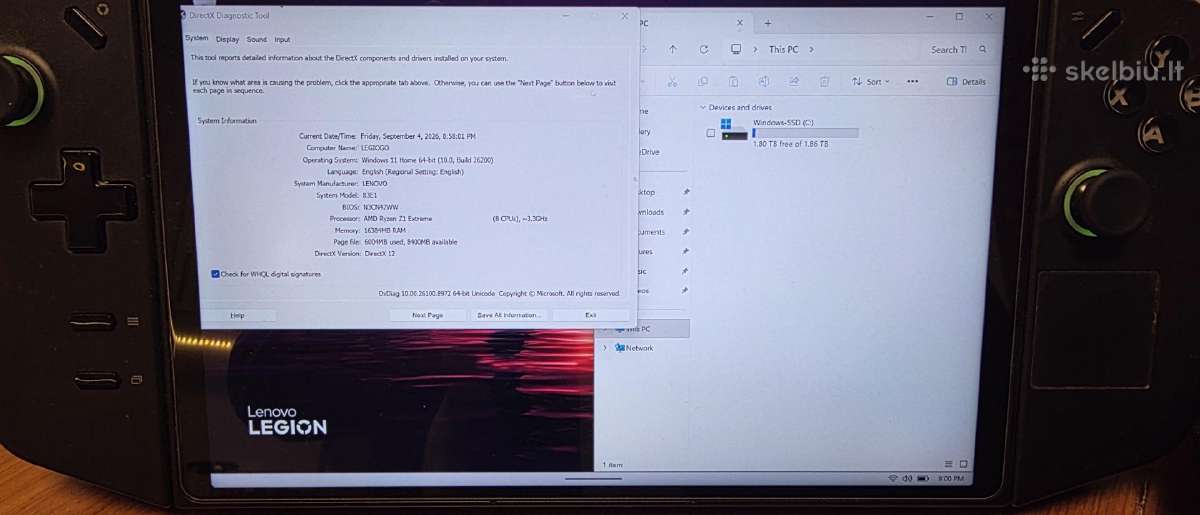Screen dimensions: 1200x515
Task: Click the C: drive capacity bar
Action: click(x=805, y=132)
